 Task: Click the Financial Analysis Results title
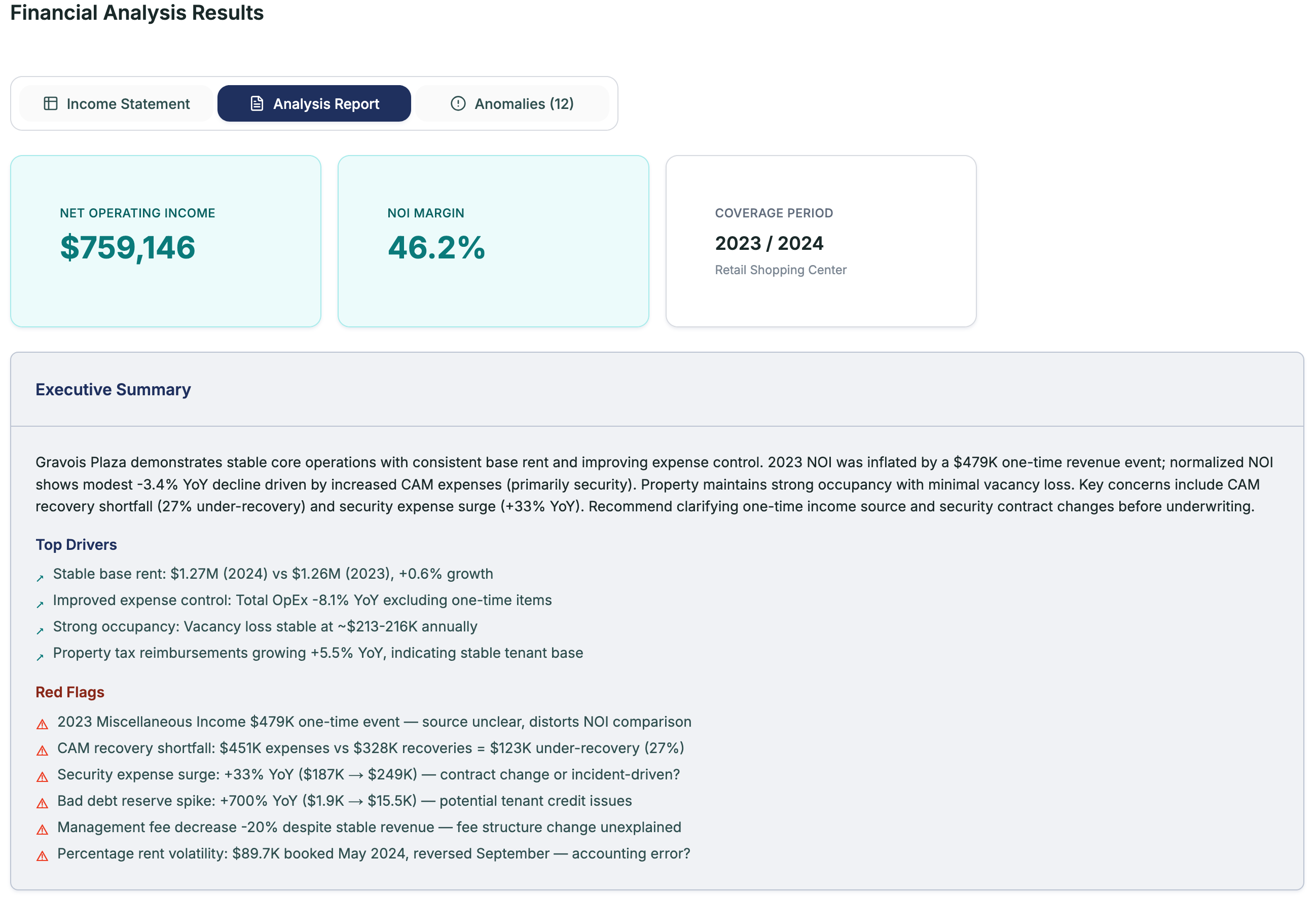tap(136, 13)
